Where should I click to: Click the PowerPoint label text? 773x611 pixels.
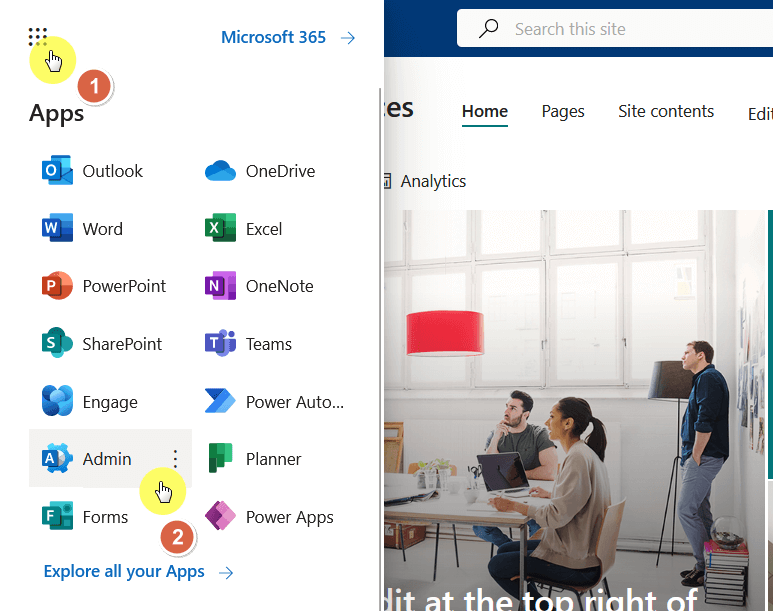[124, 286]
